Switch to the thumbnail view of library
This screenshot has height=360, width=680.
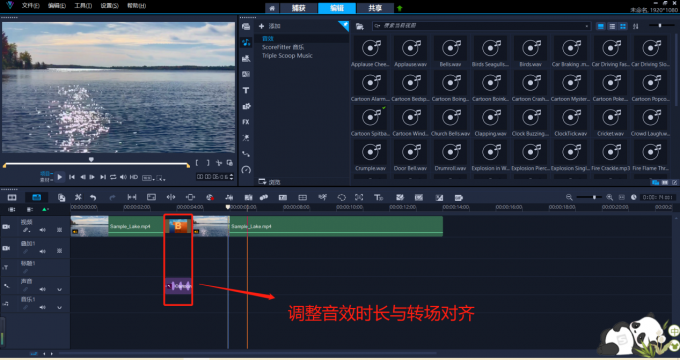point(623,26)
